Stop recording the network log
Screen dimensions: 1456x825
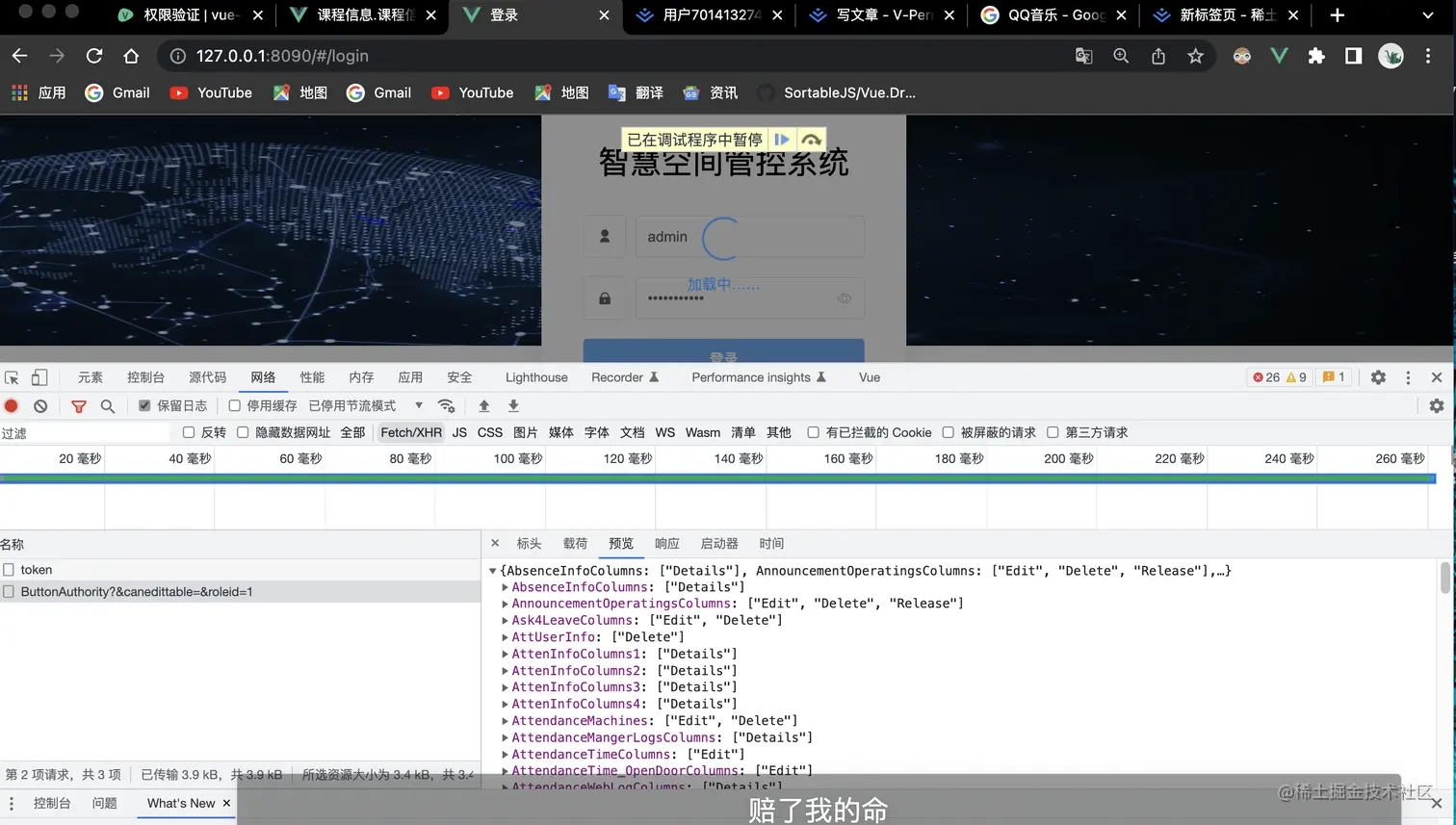click(x=11, y=405)
